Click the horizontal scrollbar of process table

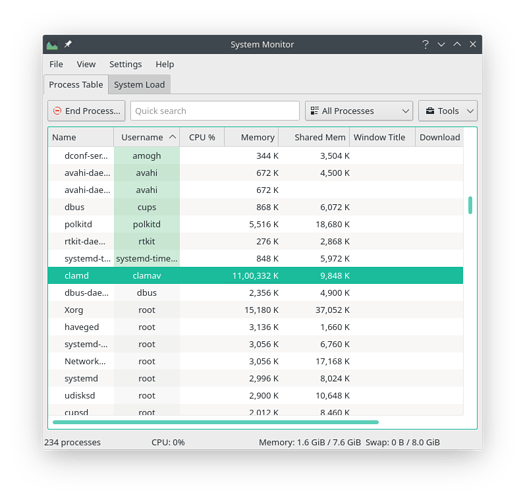click(216, 422)
